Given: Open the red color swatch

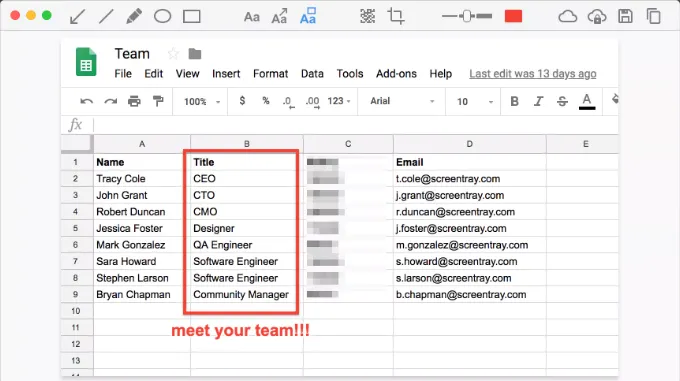Looking at the screenshot, I should coord(513,16).
